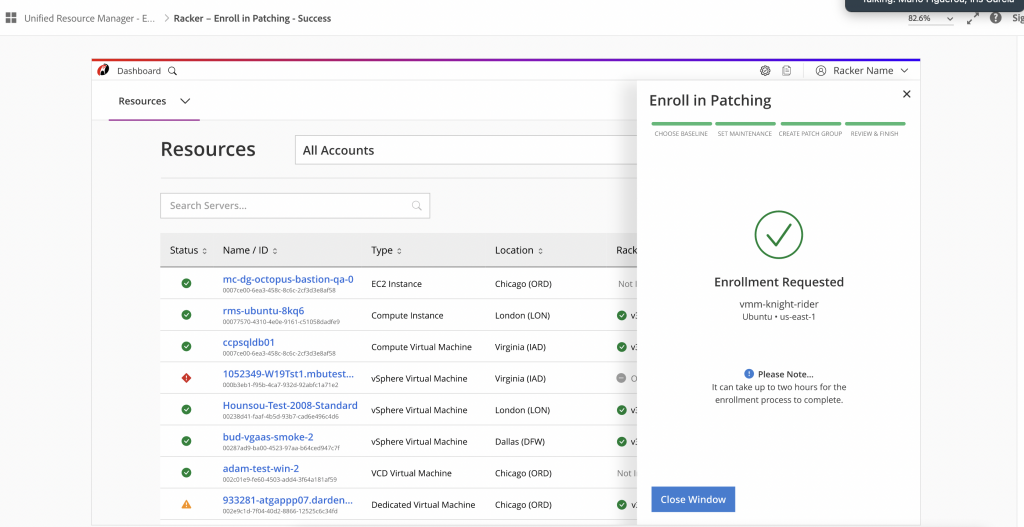The width and height of the screenshot is (1024, 527).
Task: Open the app grid icon at top left
Action: (11, 18)
